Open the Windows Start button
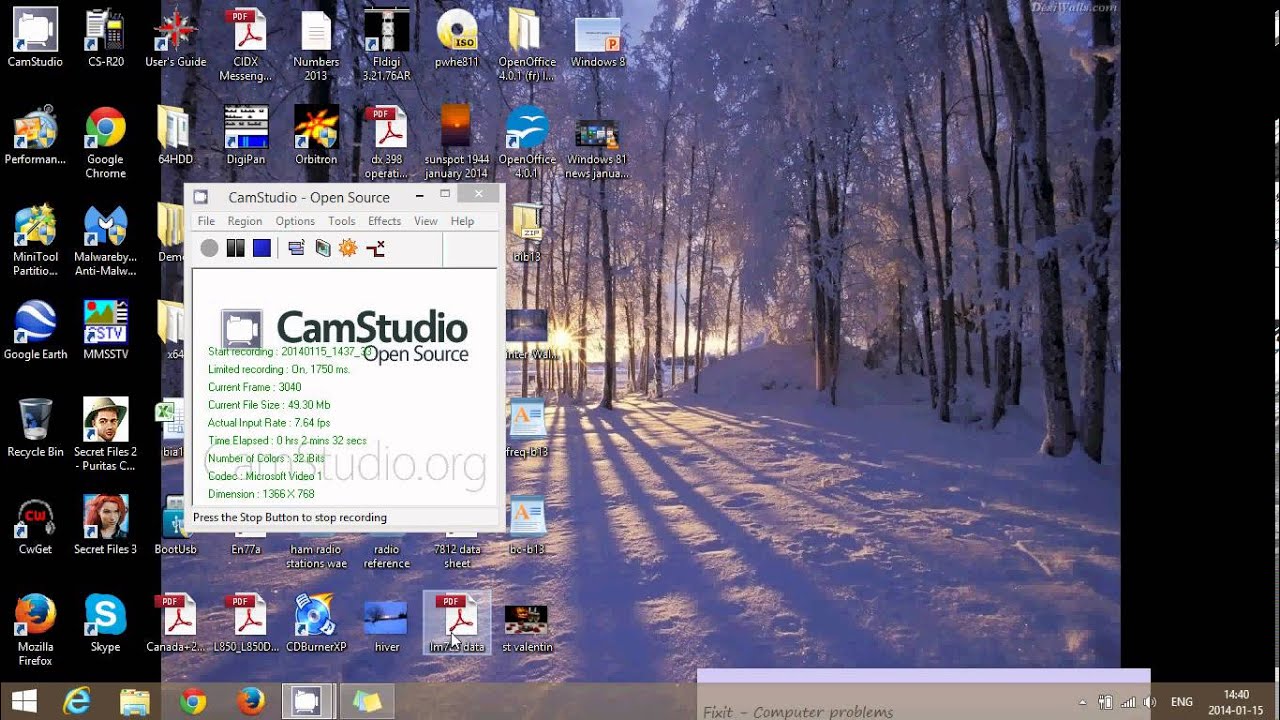This screenshot has height=720, width=1280. point(25,701)
